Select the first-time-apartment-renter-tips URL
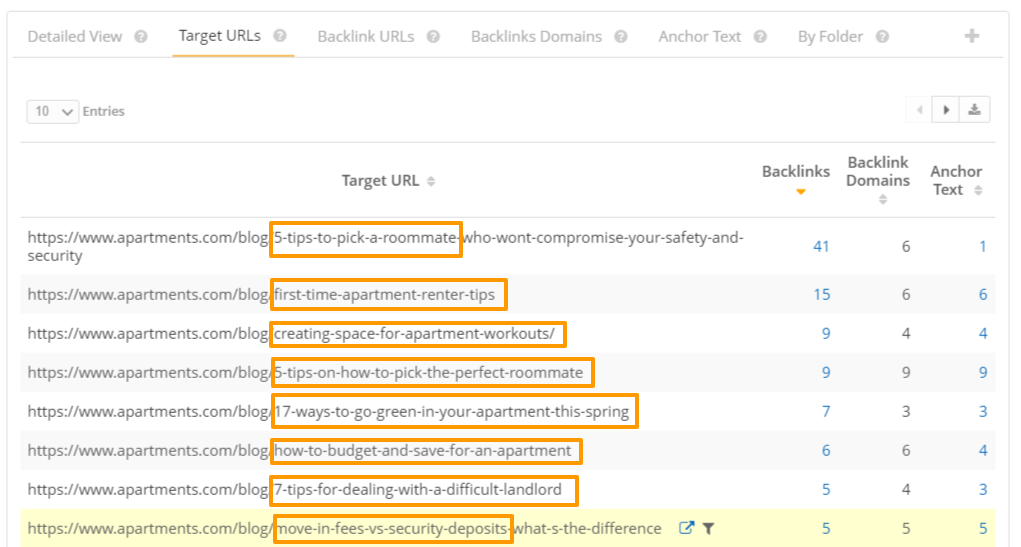Viewport: 1021px width, 547px height. coord(261,294)
